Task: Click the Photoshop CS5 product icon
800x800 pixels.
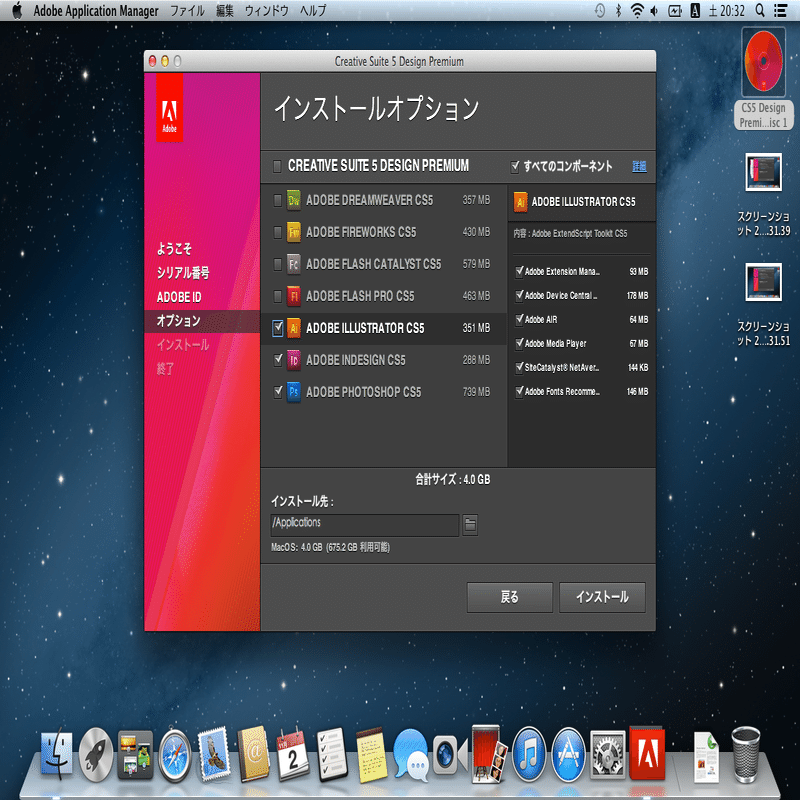Action: click(293, 392)
